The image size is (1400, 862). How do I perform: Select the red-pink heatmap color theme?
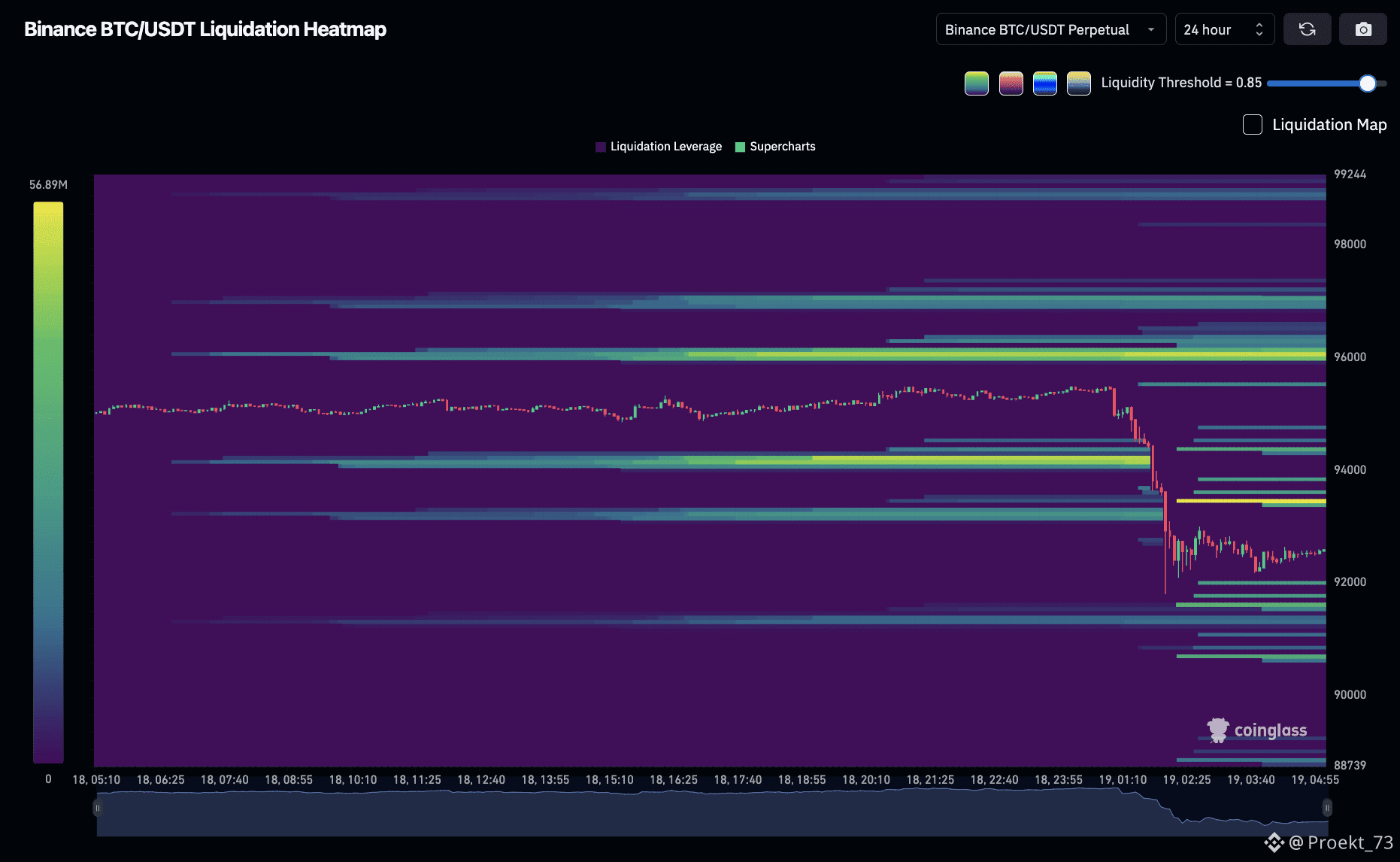[1011, 83]
